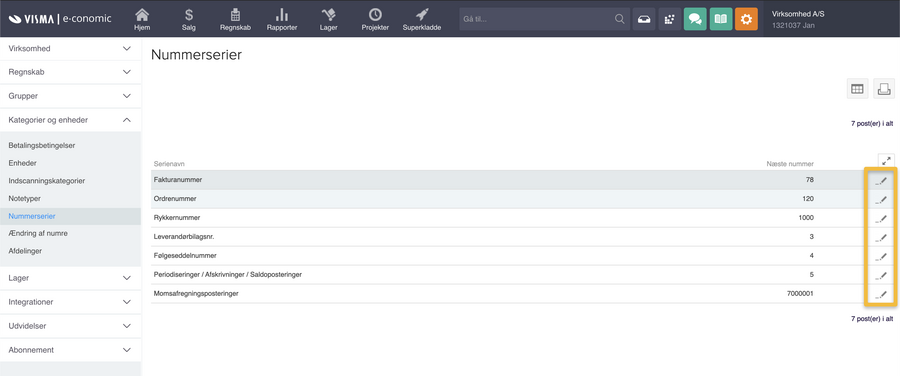This screenshot has width=900, height=376.
Task: Select the Momsafregningsposteringer series name
Action: [196, 293]
